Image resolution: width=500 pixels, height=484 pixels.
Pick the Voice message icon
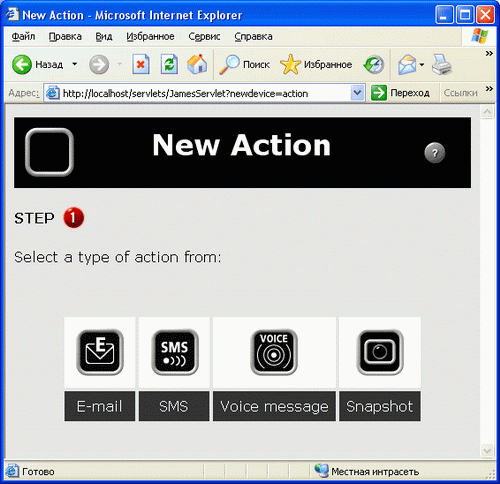pos(274,352)
